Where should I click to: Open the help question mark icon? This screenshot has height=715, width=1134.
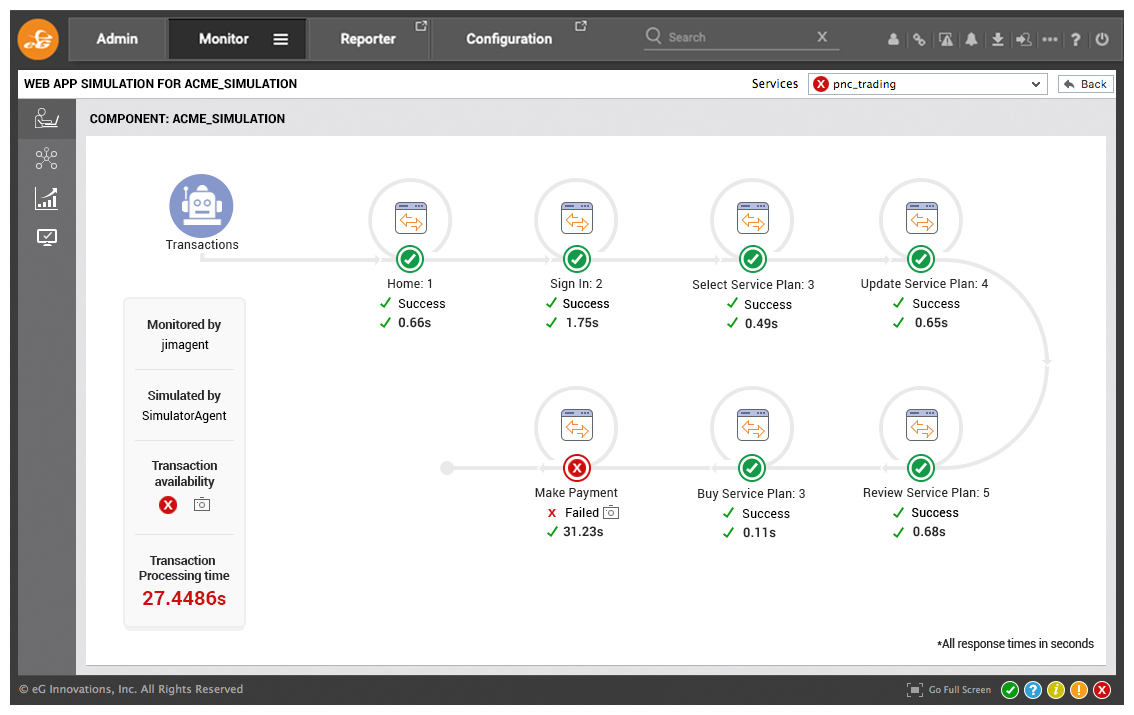point(1075,39)
